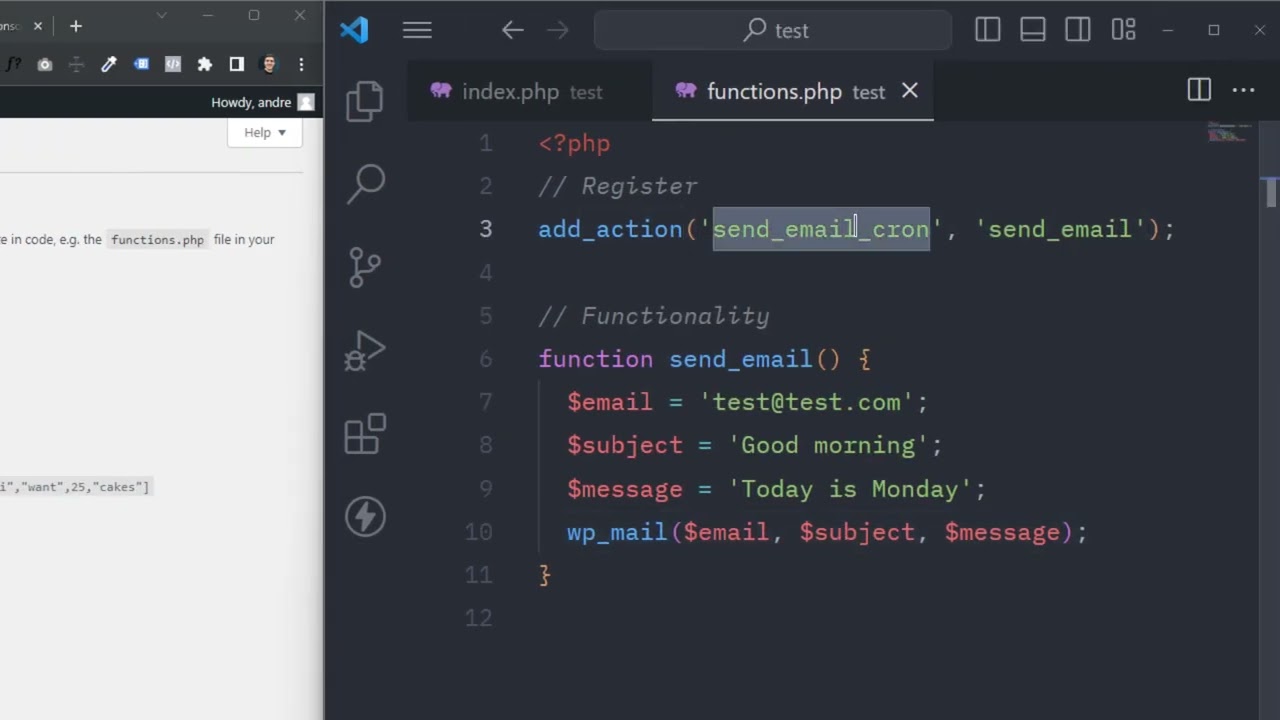Click the command center search box showing test

click(x=773, y=30)
